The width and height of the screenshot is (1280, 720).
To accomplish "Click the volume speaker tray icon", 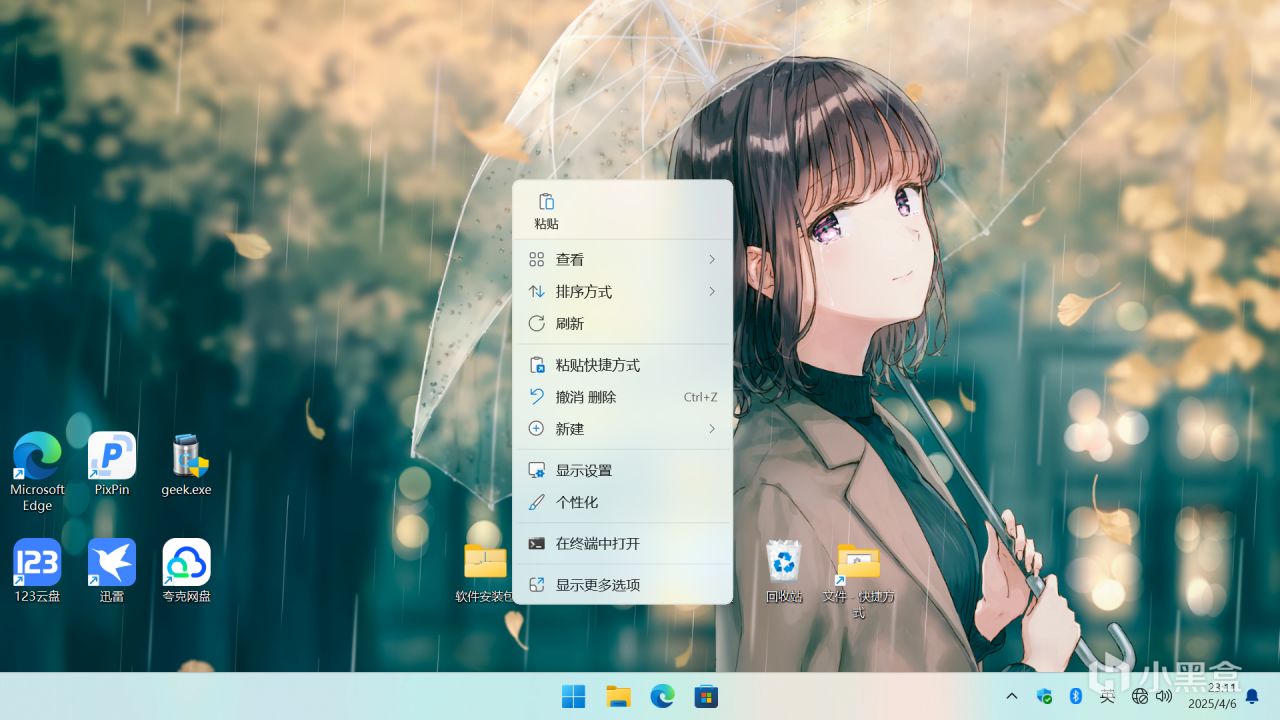I will (1163, 696).
